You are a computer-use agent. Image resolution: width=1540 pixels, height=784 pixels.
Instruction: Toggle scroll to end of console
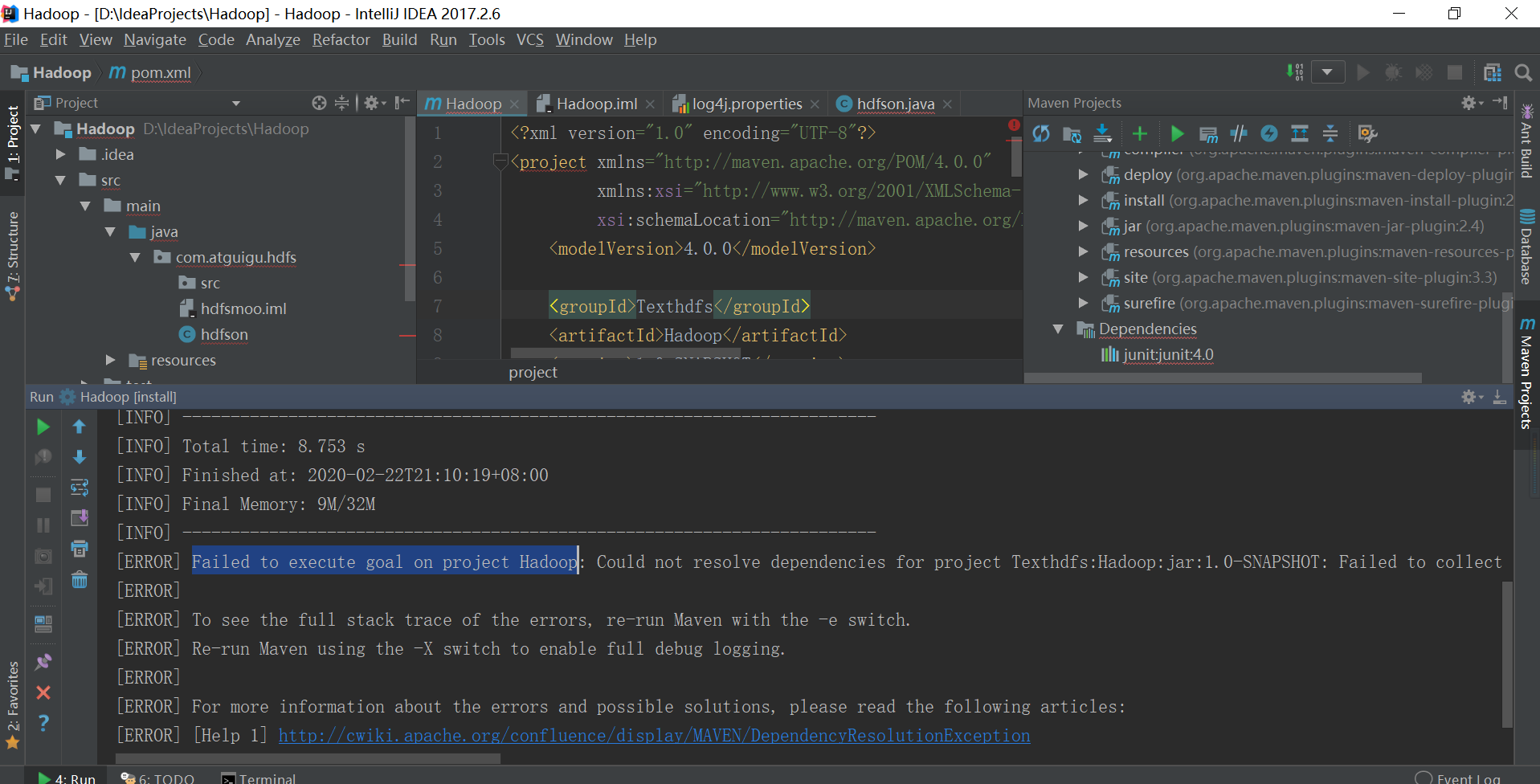pyautogui.click(x=79, y=518)
